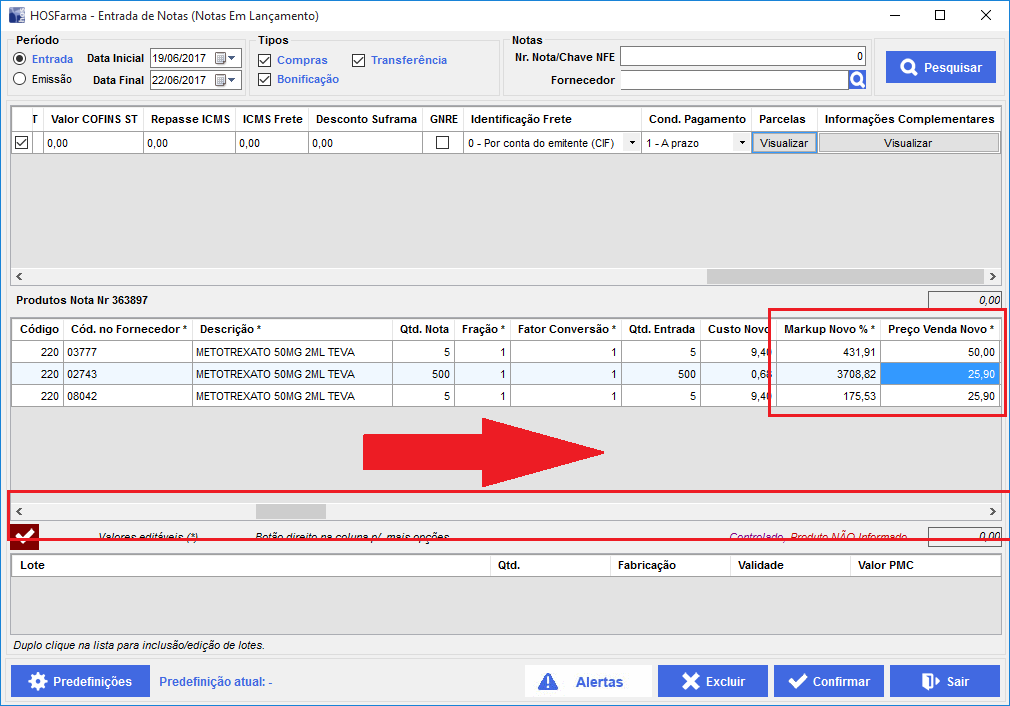Open the Data Final calendar picker
This screenshot has width=1010, height=706.
point(225,80)
